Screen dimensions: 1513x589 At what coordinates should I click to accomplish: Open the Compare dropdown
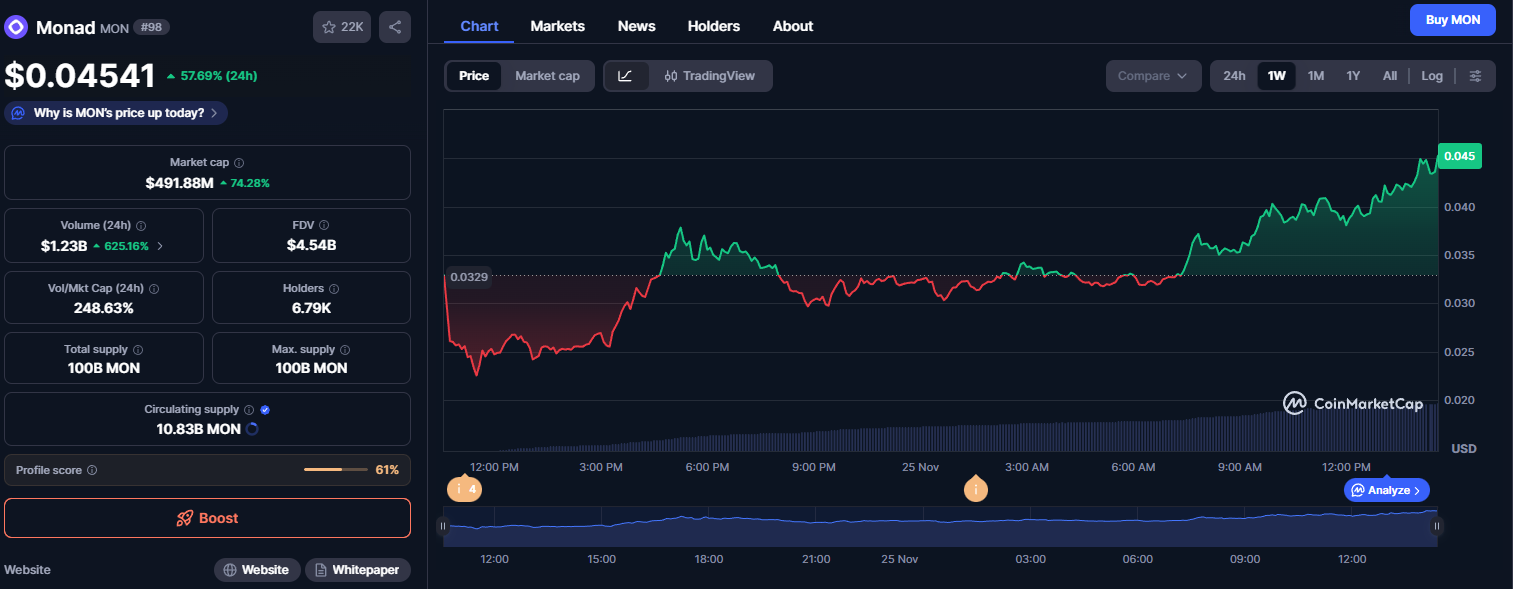tap(1153, 76)
